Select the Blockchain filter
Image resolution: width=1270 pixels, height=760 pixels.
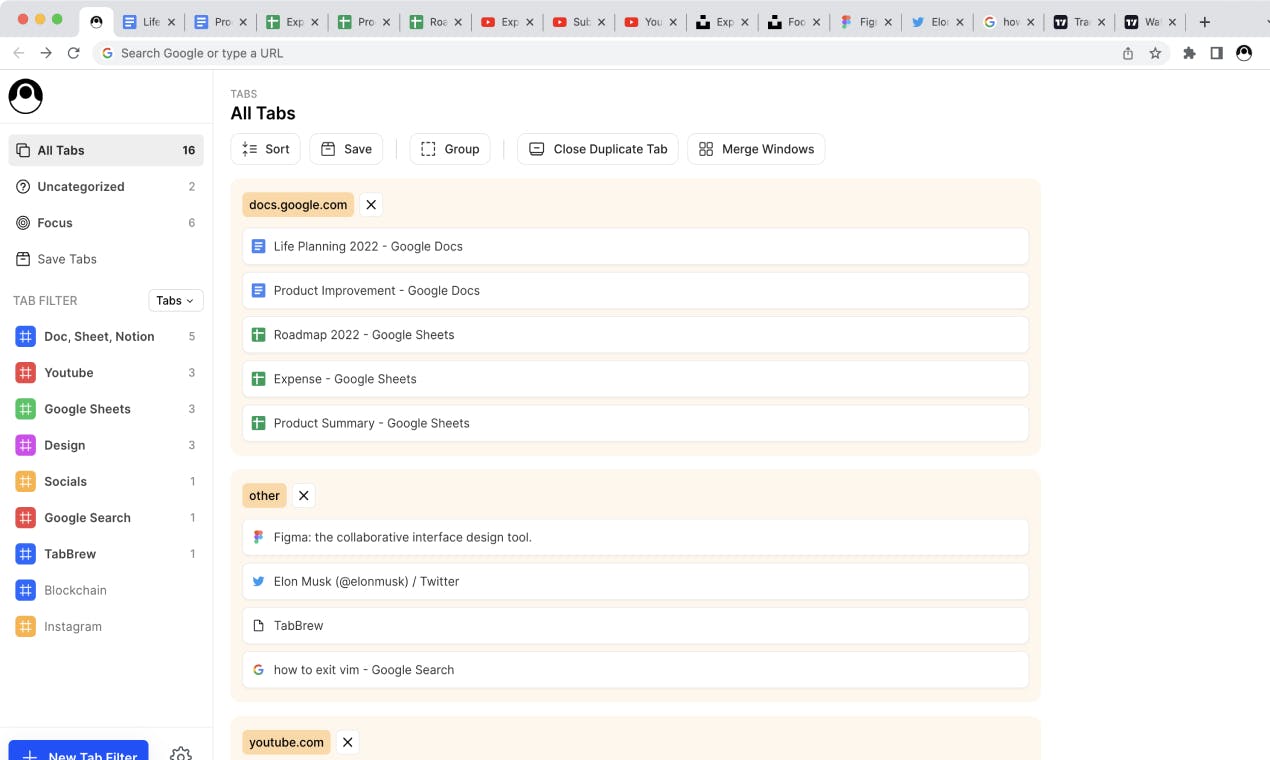pos(106,590)
